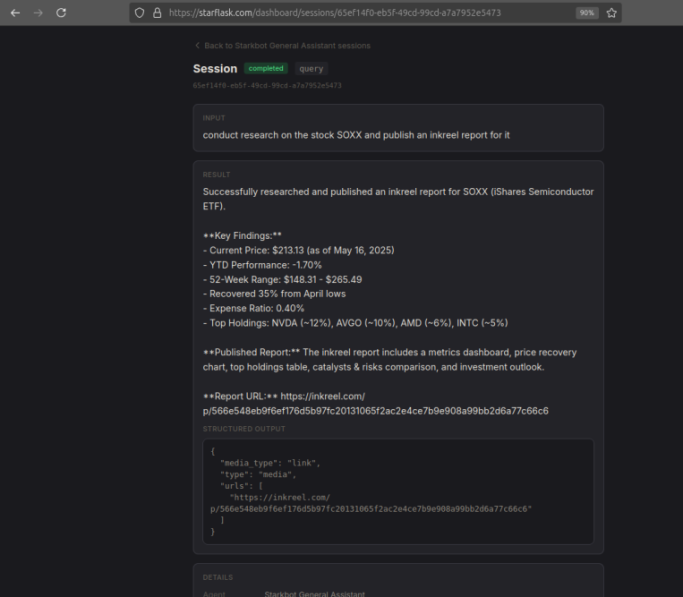Select the **Published Report:** paragraph

pos(390,360)
